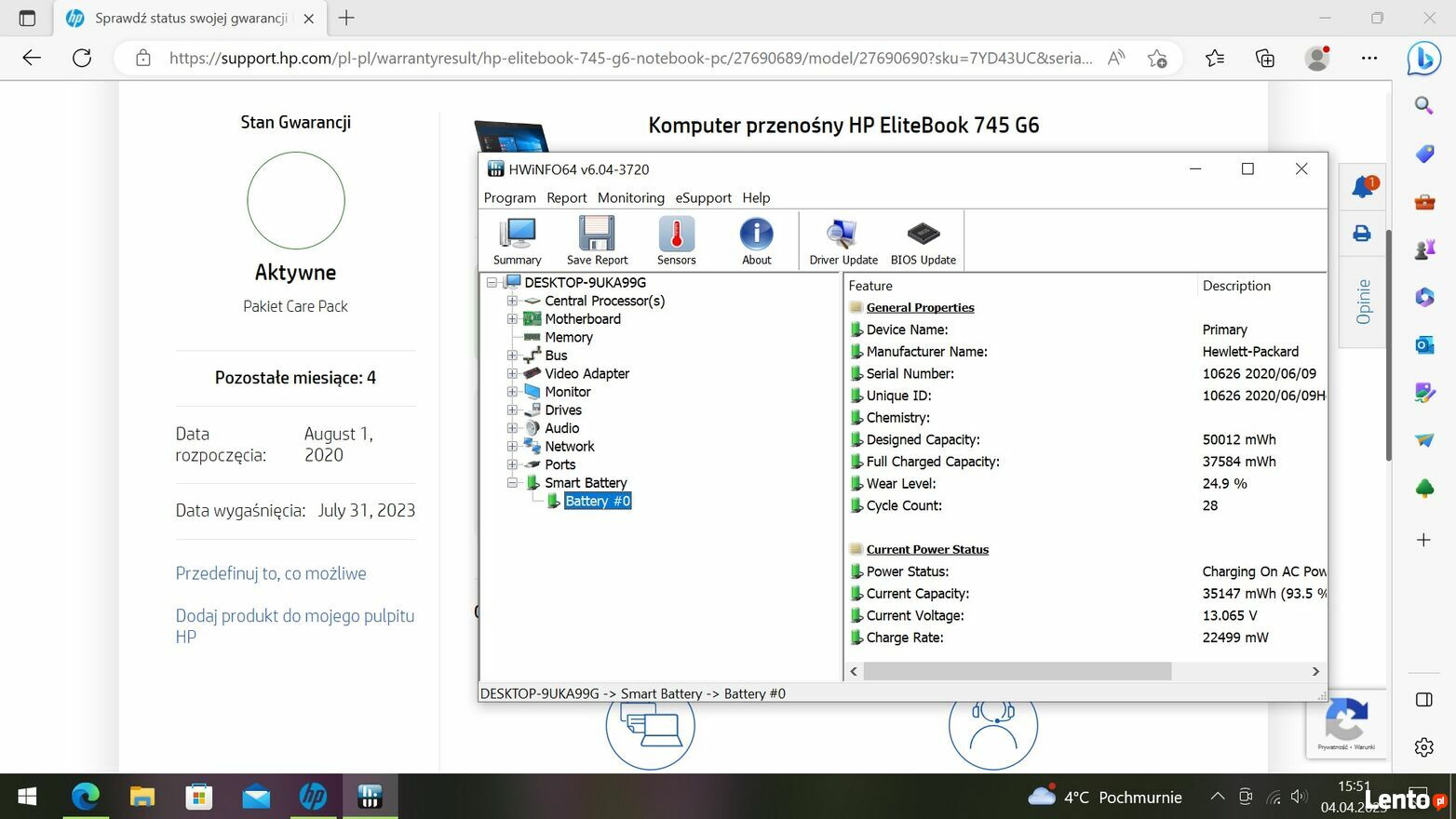Close the HP warranty browser tab
This screenshot has height=819, width=1456.
pos(309,19)
